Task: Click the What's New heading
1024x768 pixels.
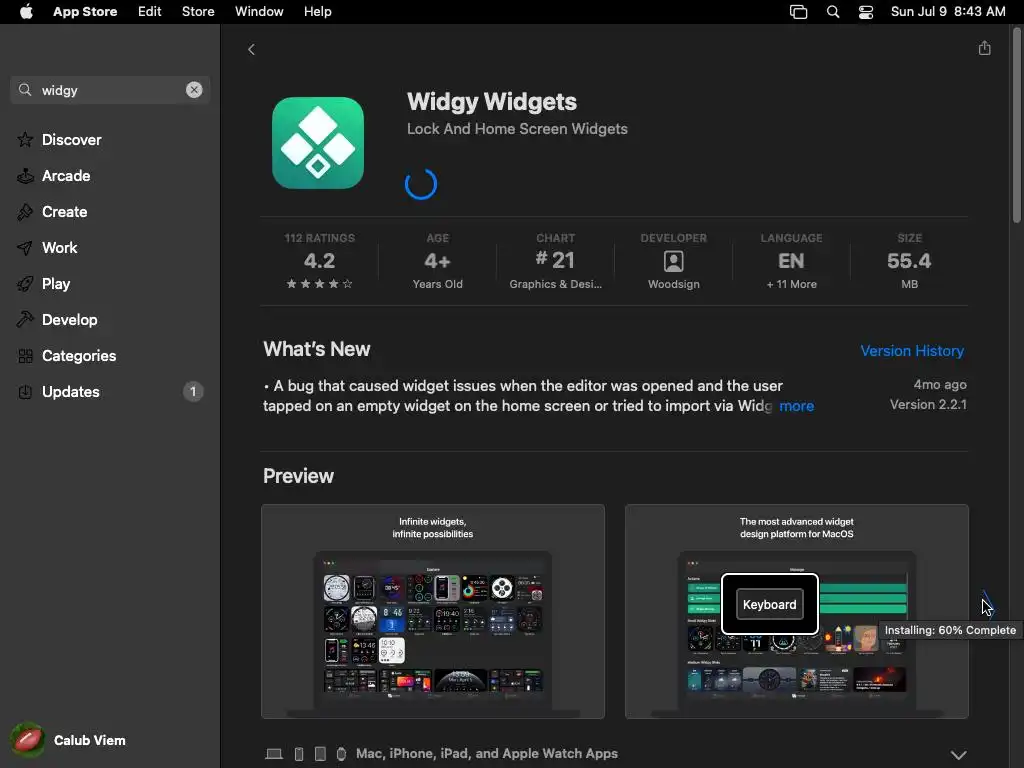Action: (x=317, y=349)
